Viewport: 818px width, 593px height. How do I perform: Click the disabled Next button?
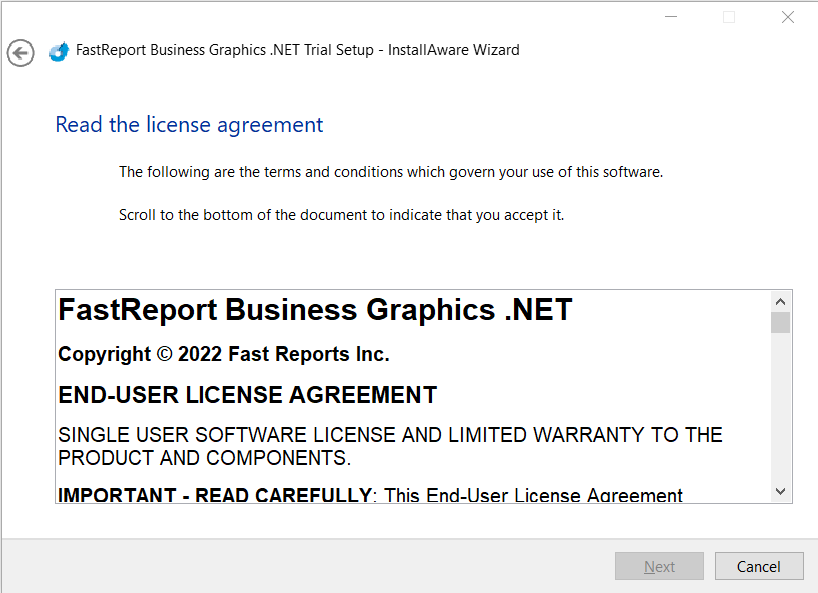click(x=659, y=566)
